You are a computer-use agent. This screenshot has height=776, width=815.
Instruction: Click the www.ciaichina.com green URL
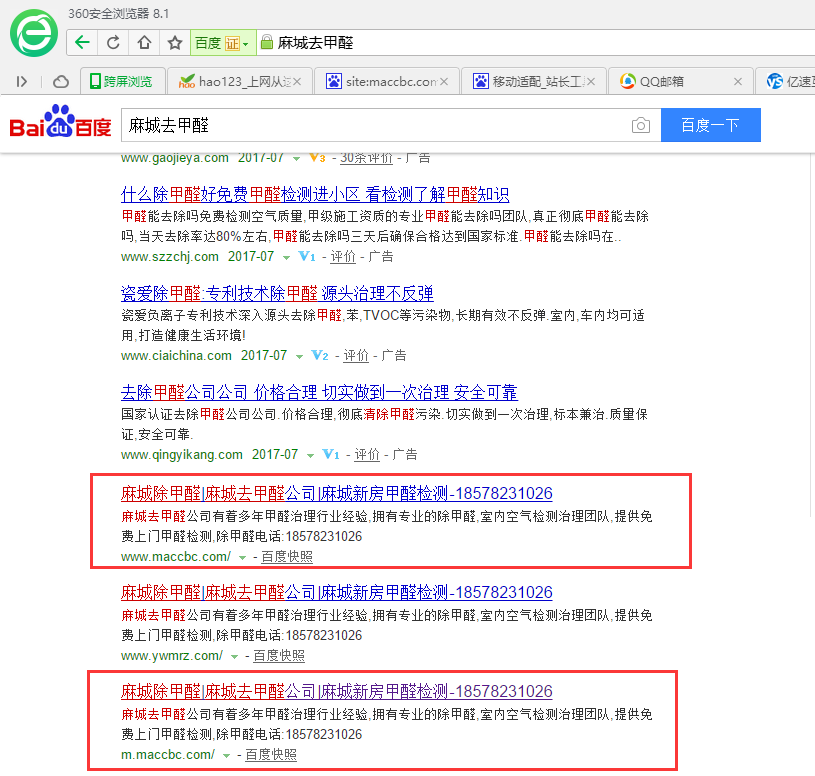pos(176,356)
